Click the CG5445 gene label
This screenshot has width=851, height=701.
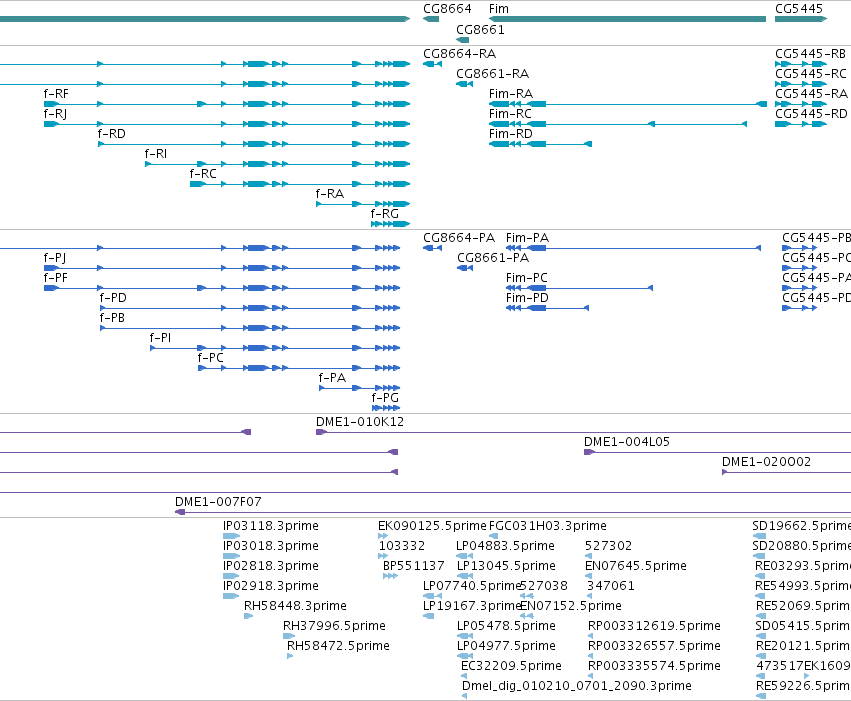click(799, 9)
